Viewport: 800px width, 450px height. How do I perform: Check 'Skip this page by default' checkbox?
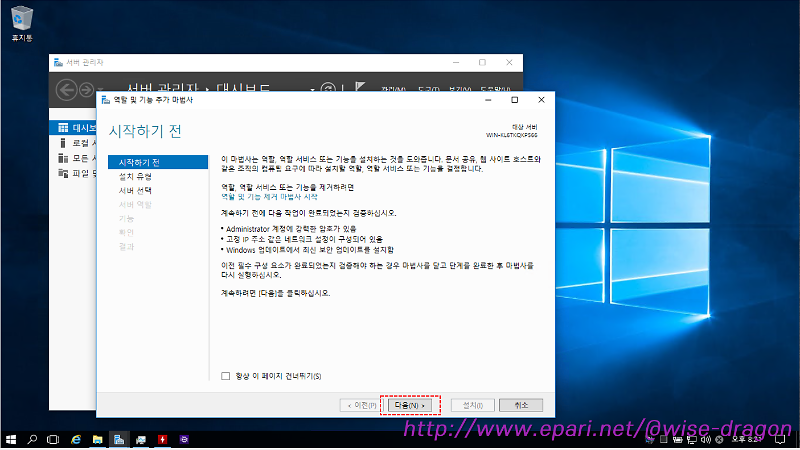(226, 376)
